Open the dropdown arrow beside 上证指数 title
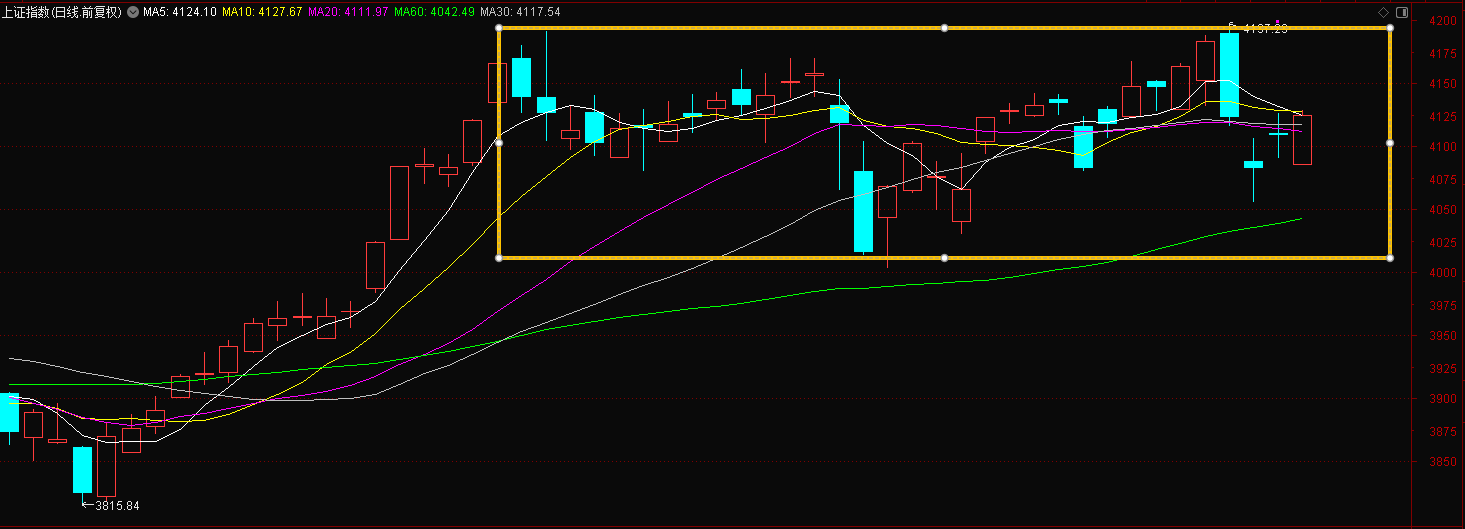This screenshot has width=1465, height=529. pos(133,13)
